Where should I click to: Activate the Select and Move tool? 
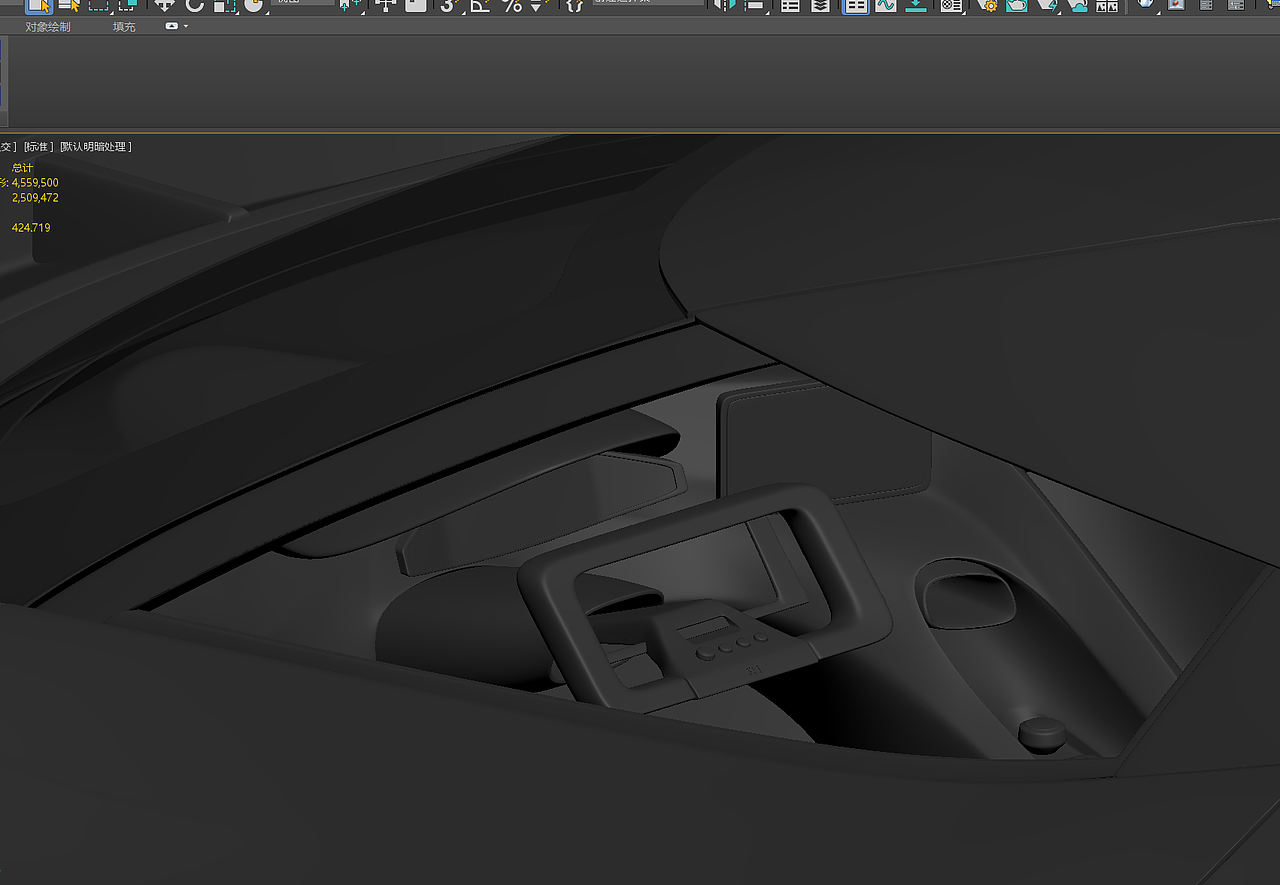(x=165, y=4)
